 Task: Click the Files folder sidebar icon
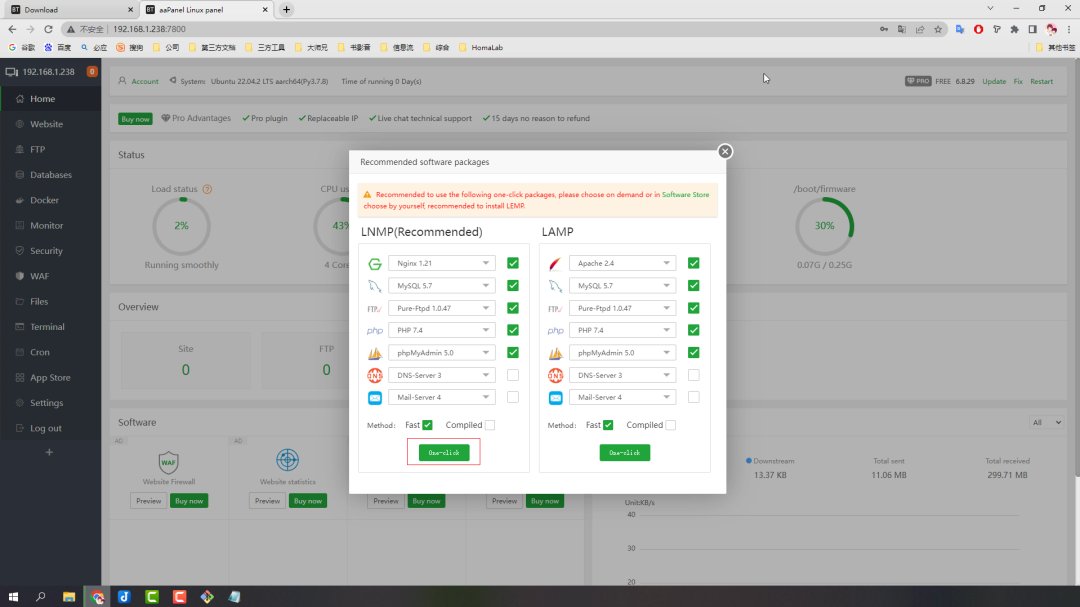19,301
